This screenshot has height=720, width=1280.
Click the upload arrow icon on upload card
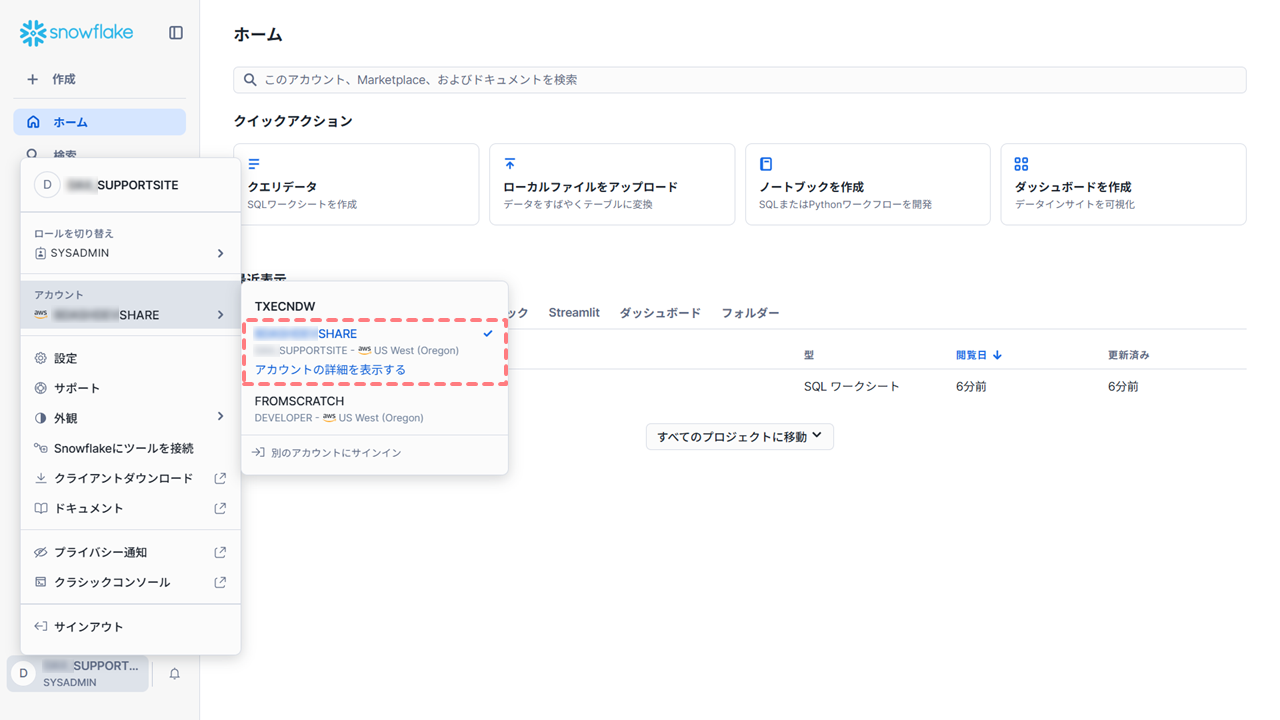pos(510,164)
